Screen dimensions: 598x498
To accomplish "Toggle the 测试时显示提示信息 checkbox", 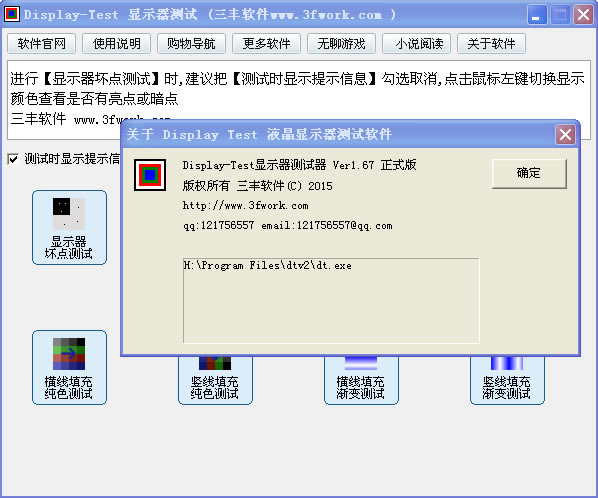I will point(13,159).
